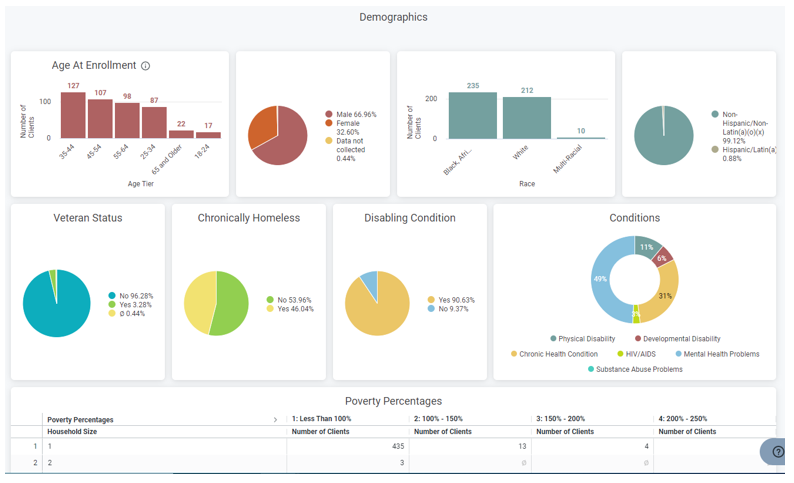Select household size 1 row cell with 4

592,446
